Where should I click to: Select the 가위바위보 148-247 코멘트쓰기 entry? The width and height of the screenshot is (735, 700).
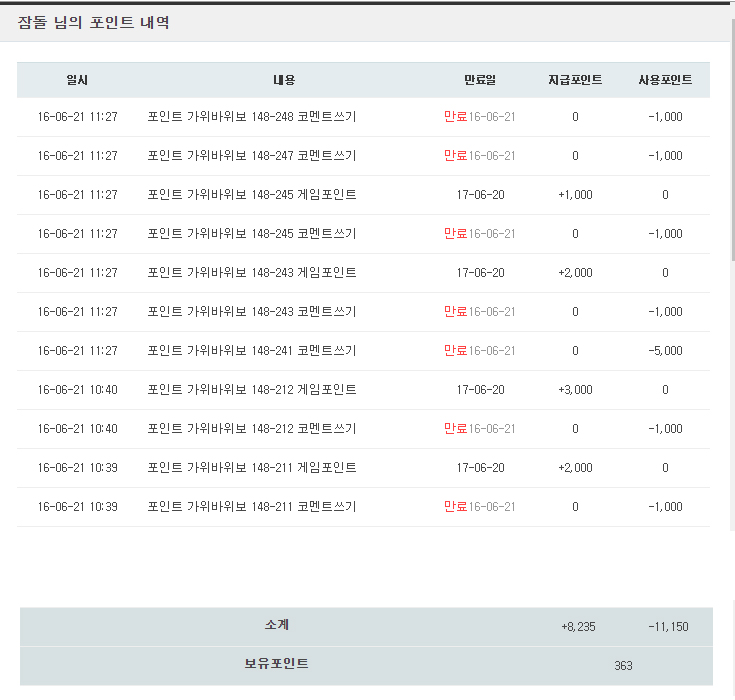[x=251, y=156]
